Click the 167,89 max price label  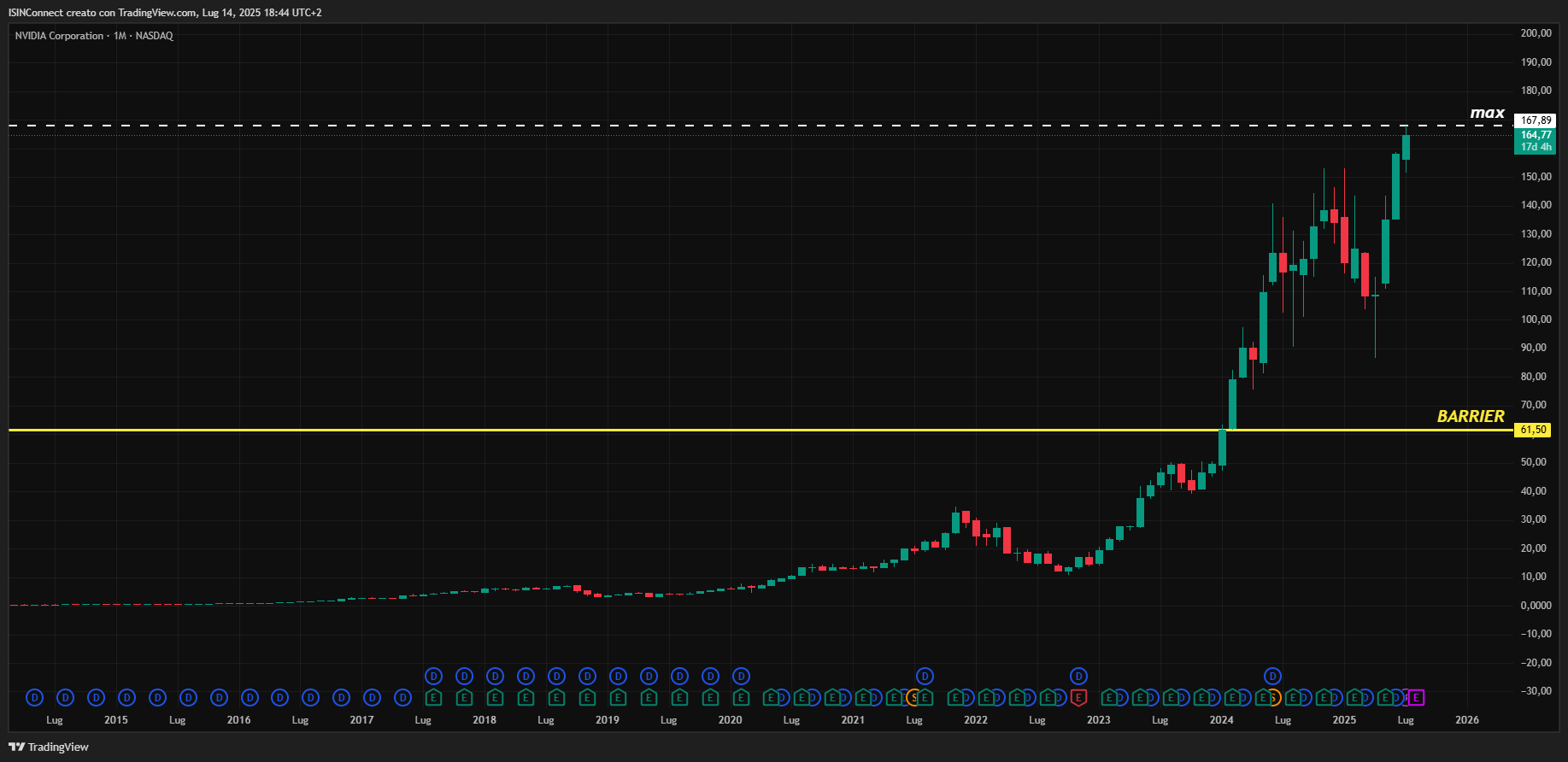pos(1536,120)
